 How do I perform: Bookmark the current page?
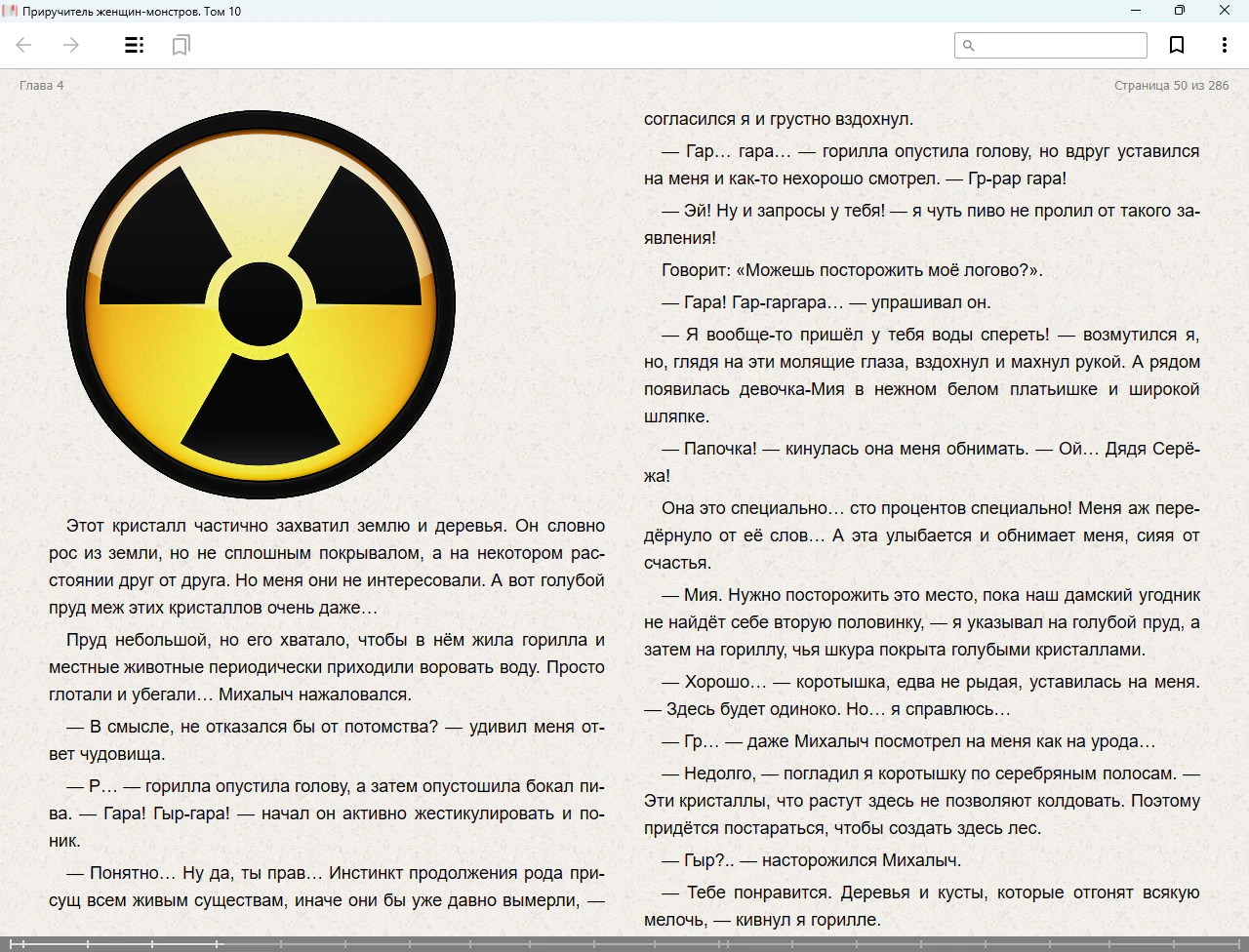click(x=1177, y=45)
